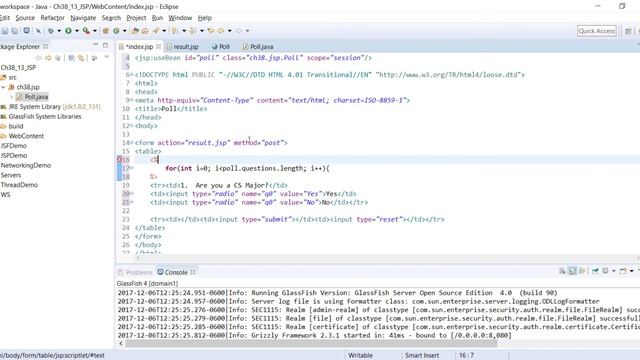The height and width of the screenshot is (360, 640).
Task: Open the Navigate menu
Action: click(83, 18)
